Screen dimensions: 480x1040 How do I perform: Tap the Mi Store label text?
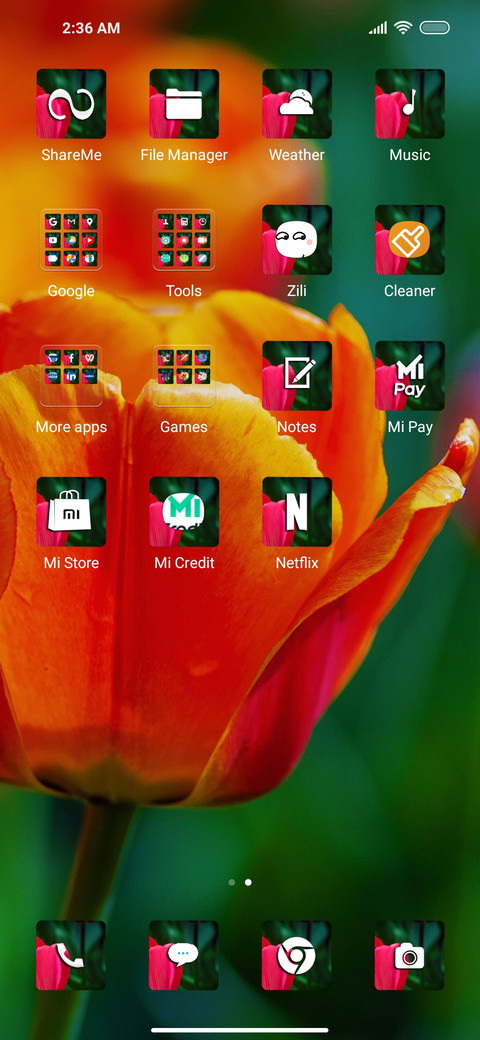coord(71,563)
